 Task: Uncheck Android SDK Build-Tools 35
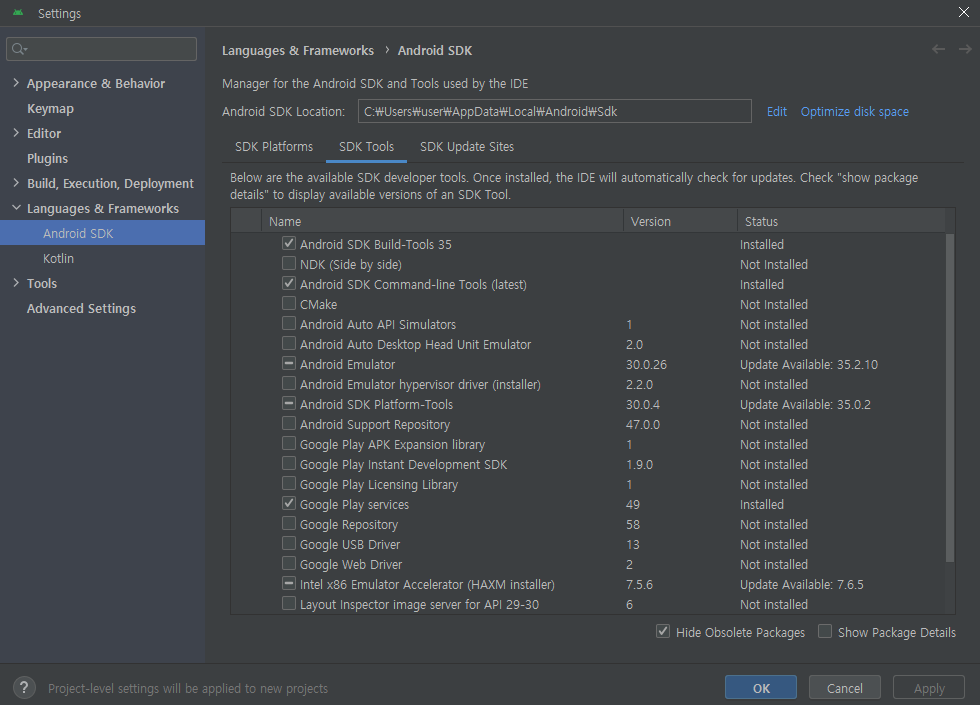pyautogui.click(x=289, y=243)
